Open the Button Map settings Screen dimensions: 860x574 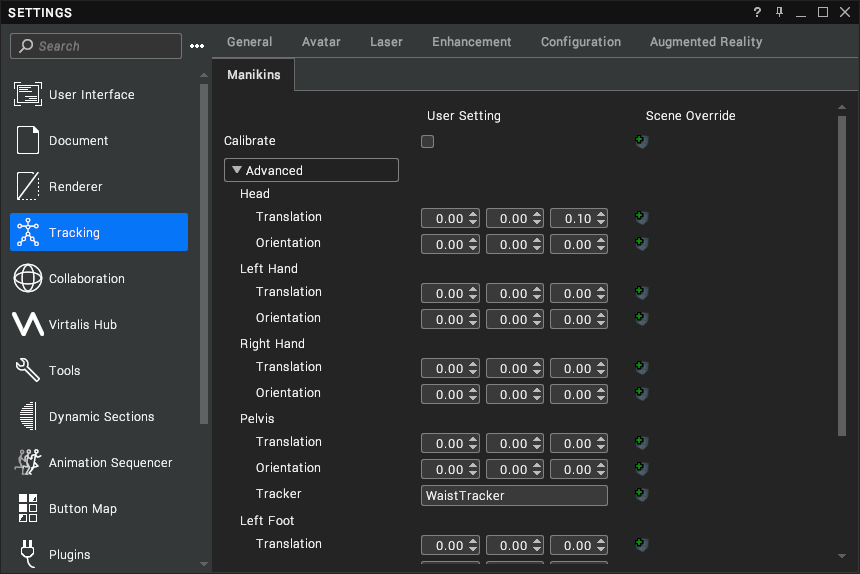pos(82,509)
